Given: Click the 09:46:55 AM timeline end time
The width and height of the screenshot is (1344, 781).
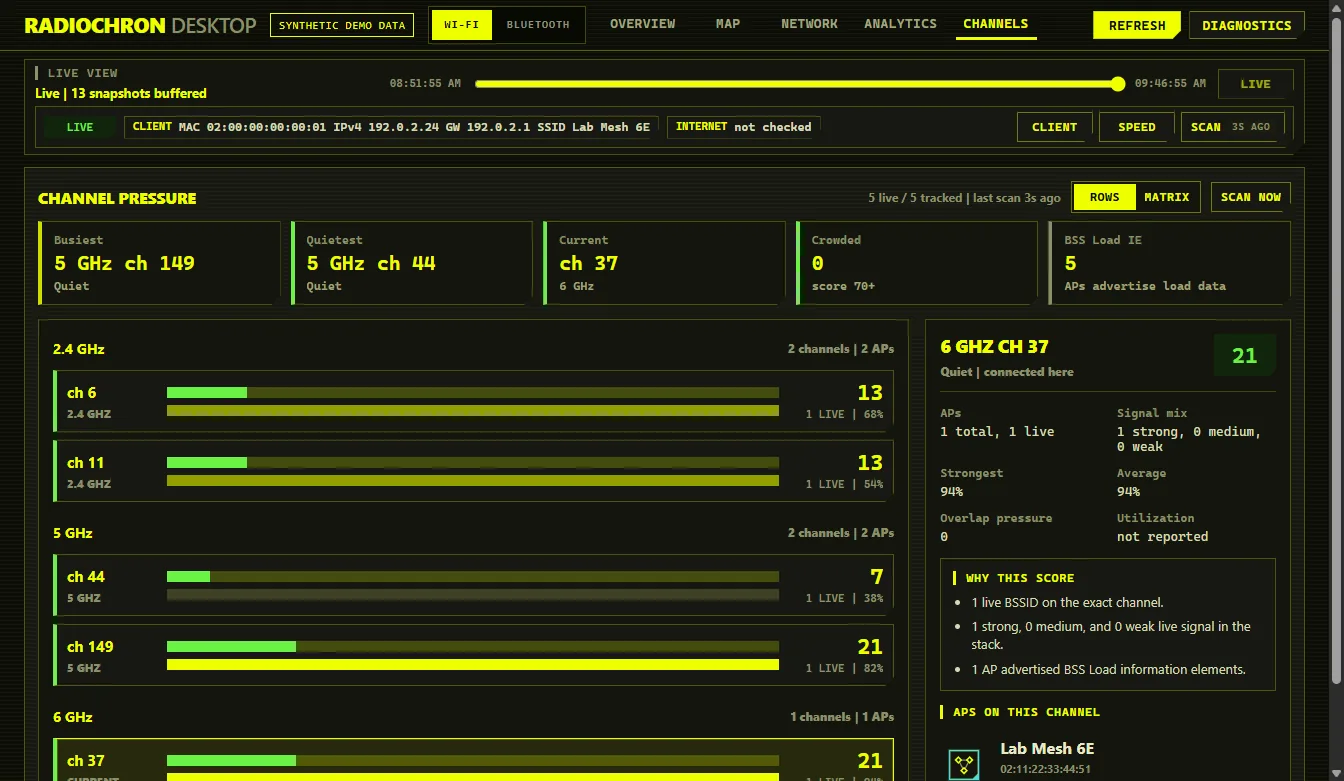Looking at the screenshot, I should 1170,84.
